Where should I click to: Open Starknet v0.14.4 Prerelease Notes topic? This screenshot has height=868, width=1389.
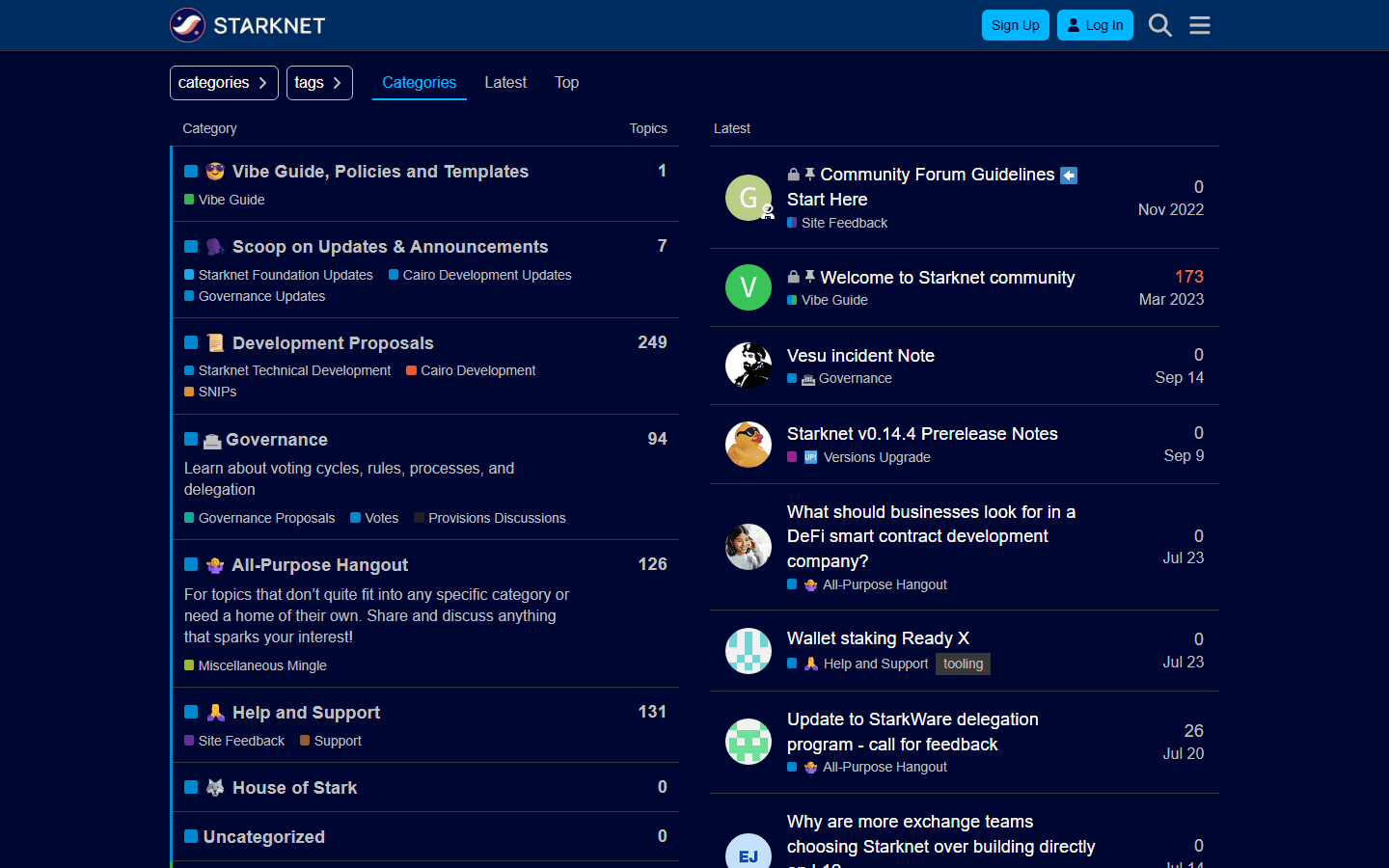(922, 434)
